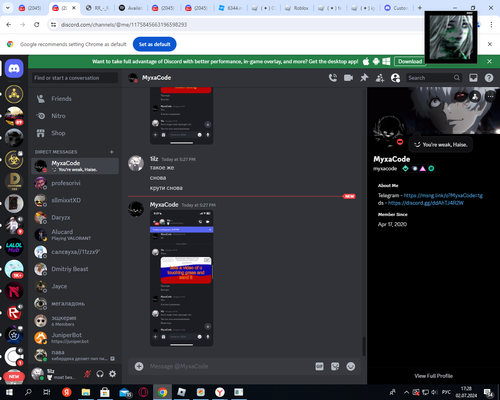The image size is (500, 400).
Task: Open the sticker picker
Action: pos(335,366)
